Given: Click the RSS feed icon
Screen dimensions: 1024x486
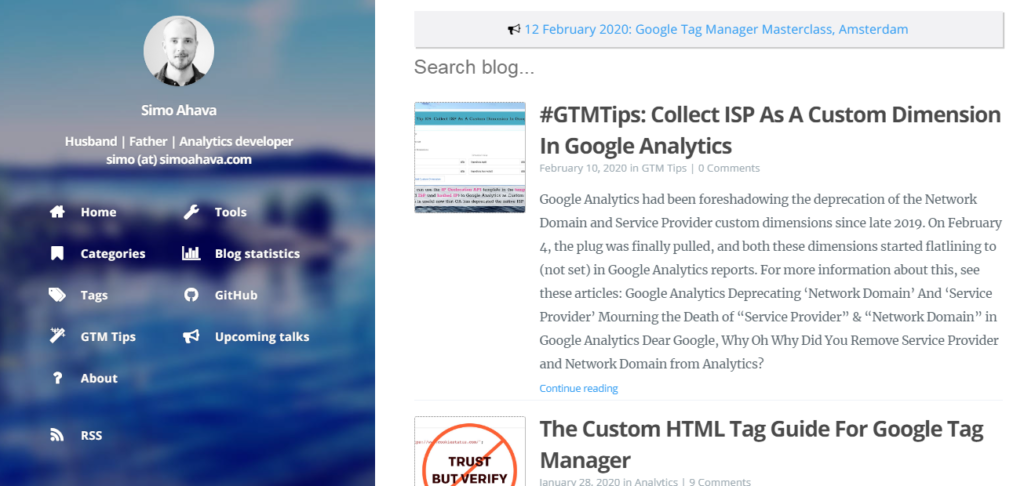Looking at the screenshot, I should pyautogui.click(x=57, y=435).
